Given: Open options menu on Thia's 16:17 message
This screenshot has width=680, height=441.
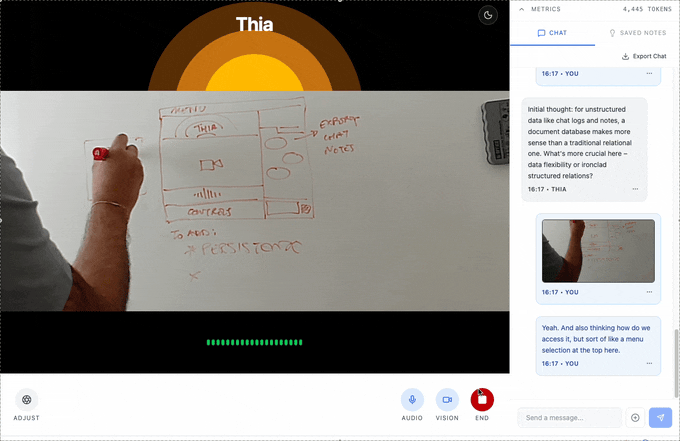Looking at the screenshot, I should click(x=635, y=189).
